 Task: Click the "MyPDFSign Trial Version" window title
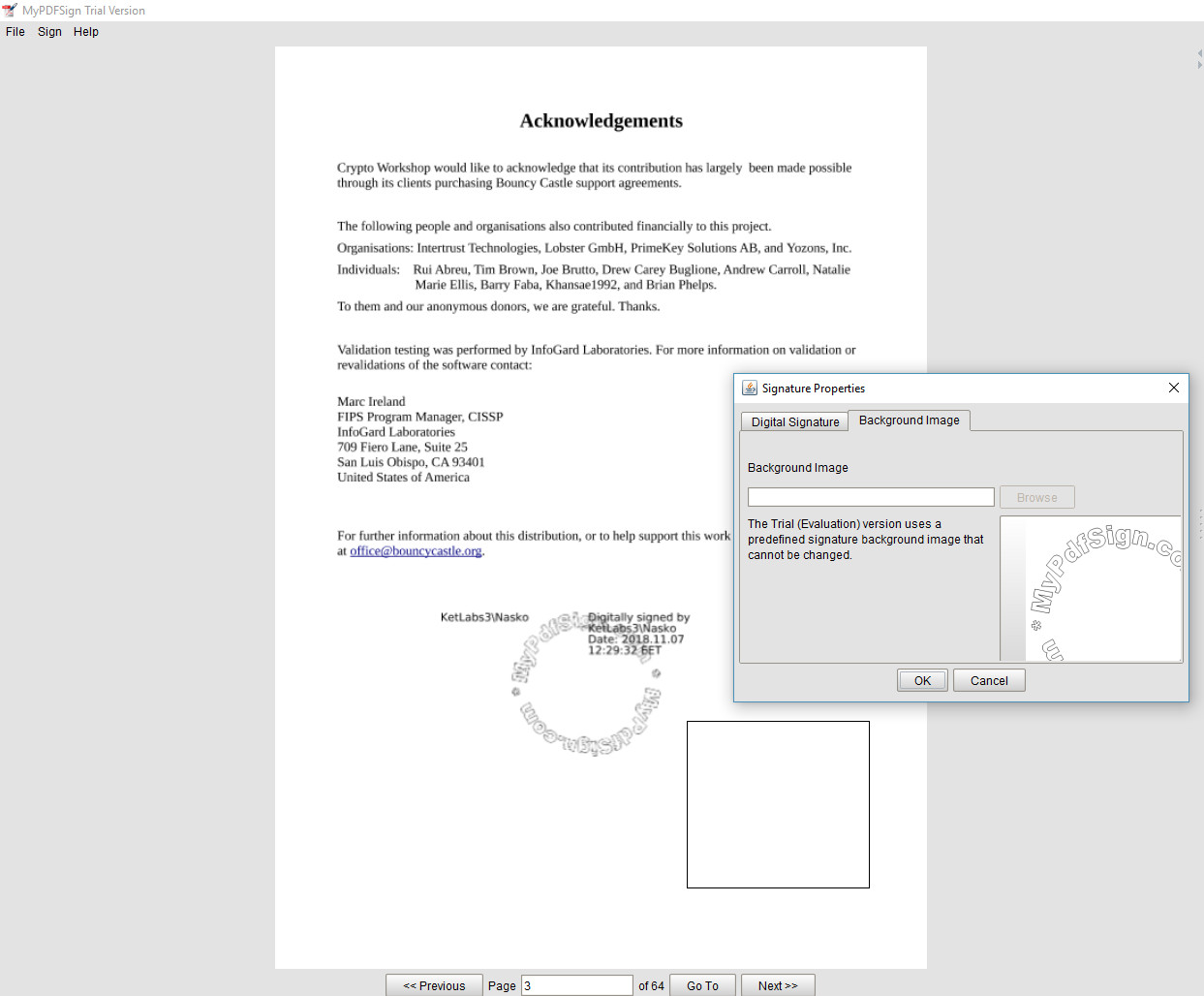coord(83,11)
